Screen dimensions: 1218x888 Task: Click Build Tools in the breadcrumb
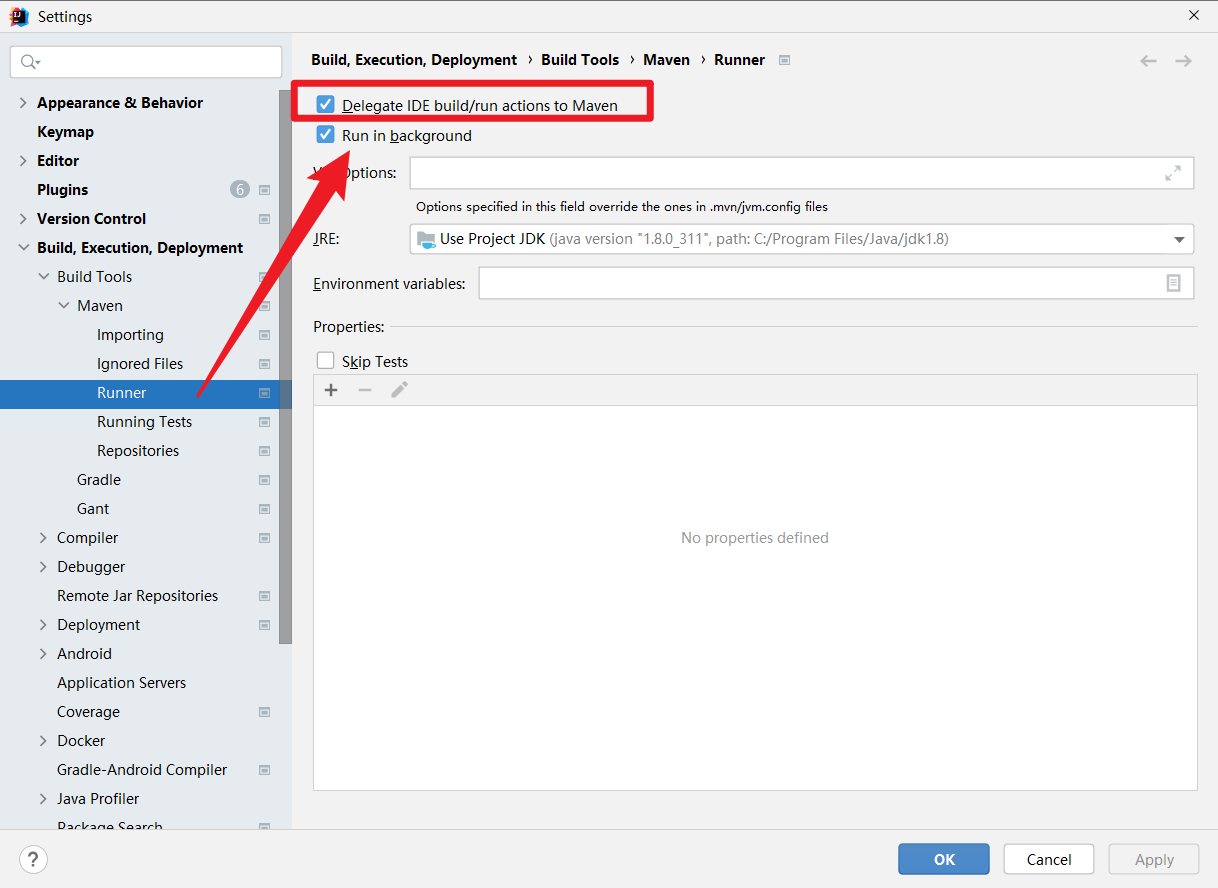pyautogui.click(x=580, y=60)
